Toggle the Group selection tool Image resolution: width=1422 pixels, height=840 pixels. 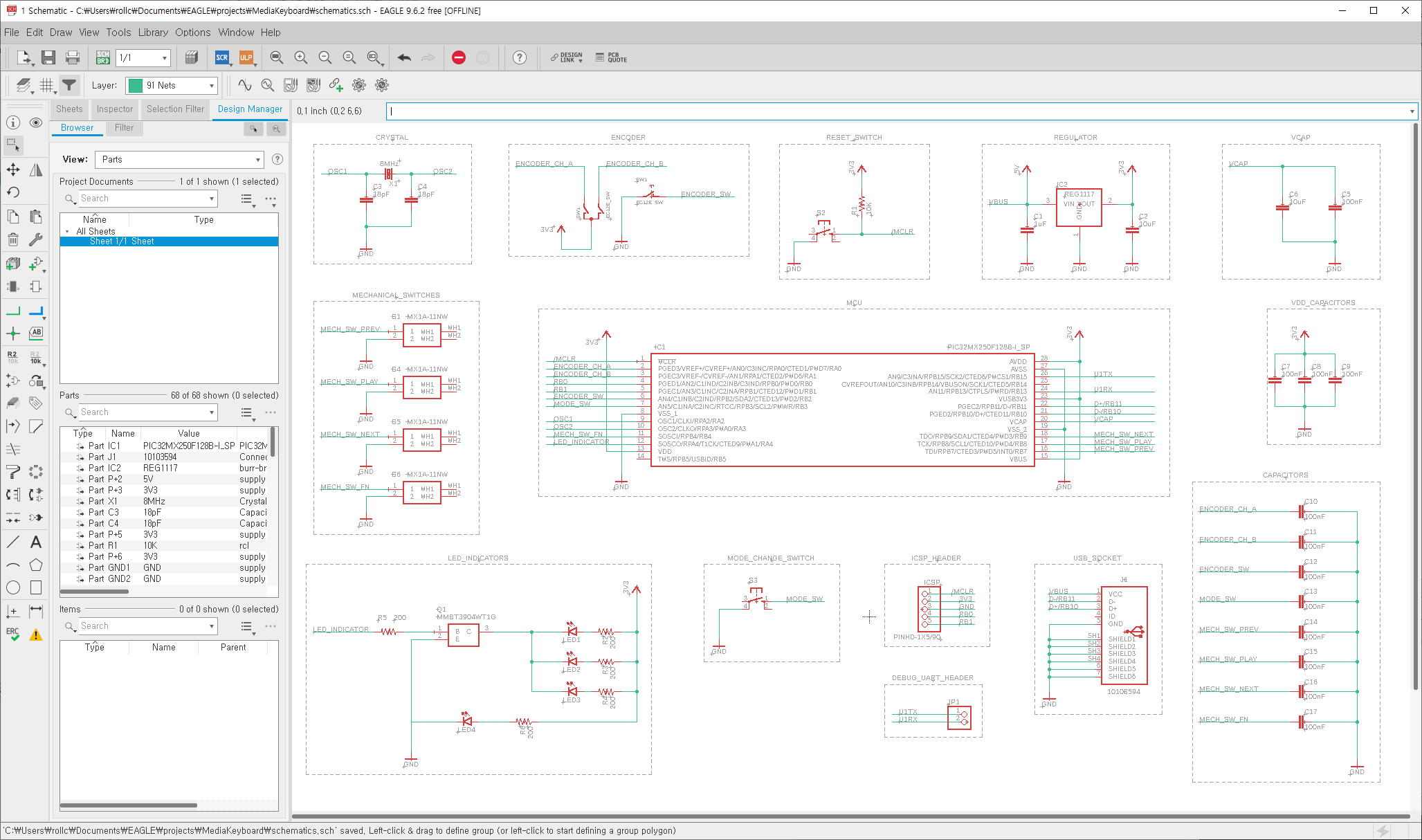(x=13, y=145)
